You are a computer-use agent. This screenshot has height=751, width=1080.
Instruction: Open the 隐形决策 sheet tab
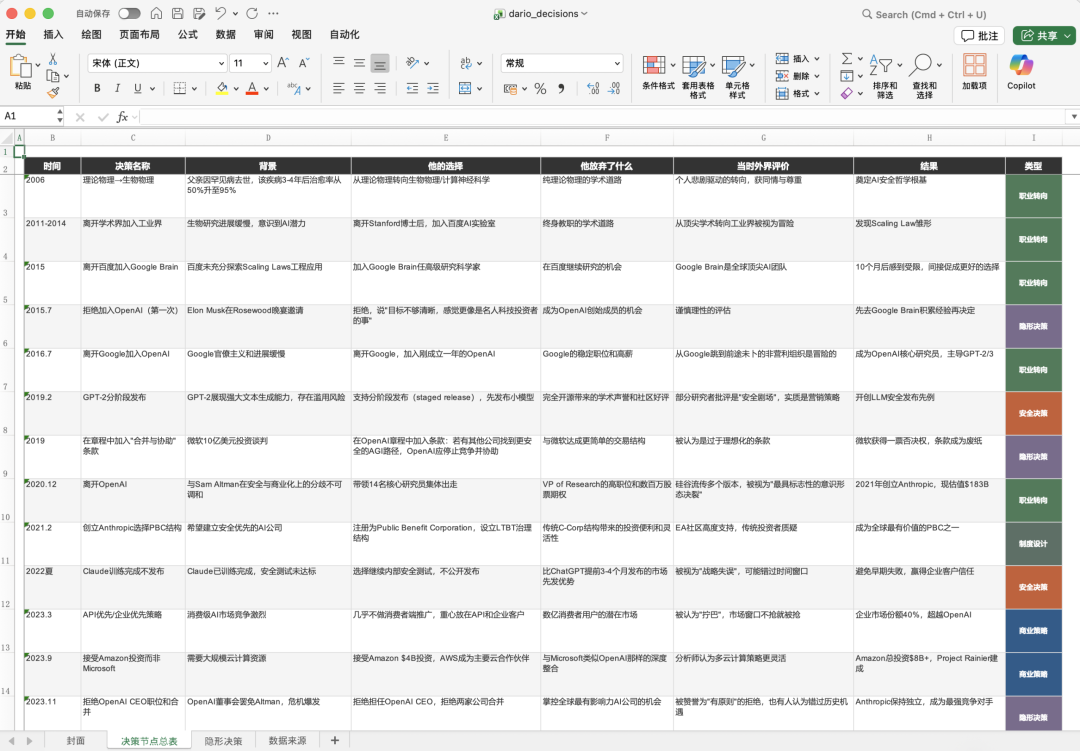pyautogui.click(x=223, y=741)
